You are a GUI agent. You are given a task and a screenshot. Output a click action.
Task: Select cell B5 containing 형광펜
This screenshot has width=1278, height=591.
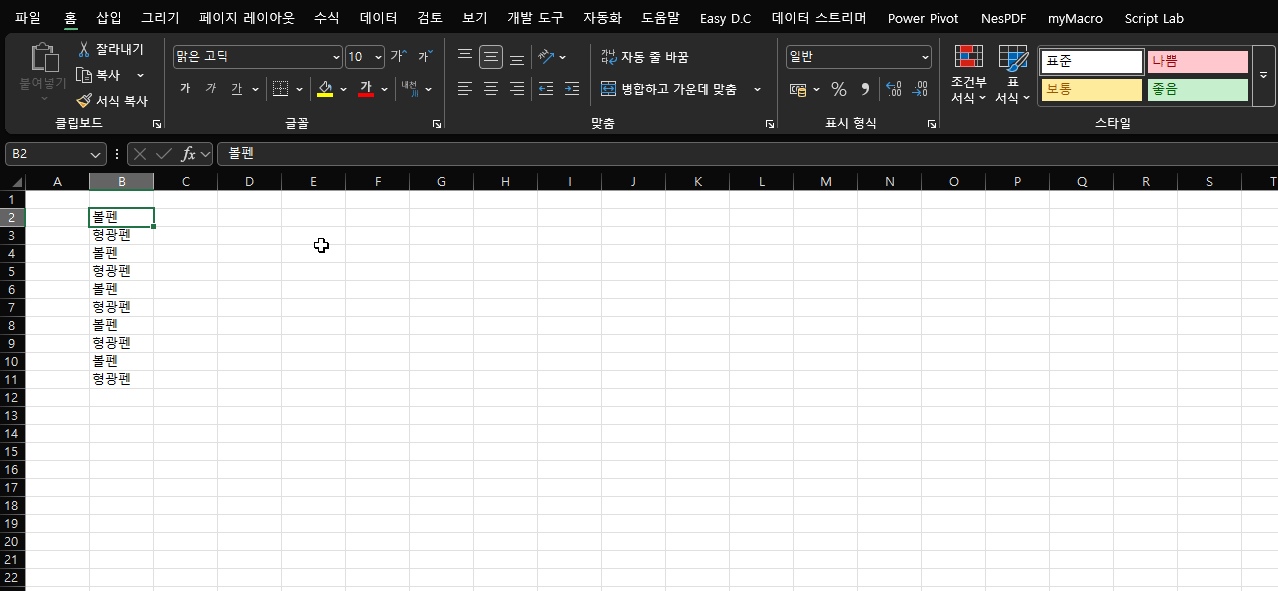coord(121,271)
